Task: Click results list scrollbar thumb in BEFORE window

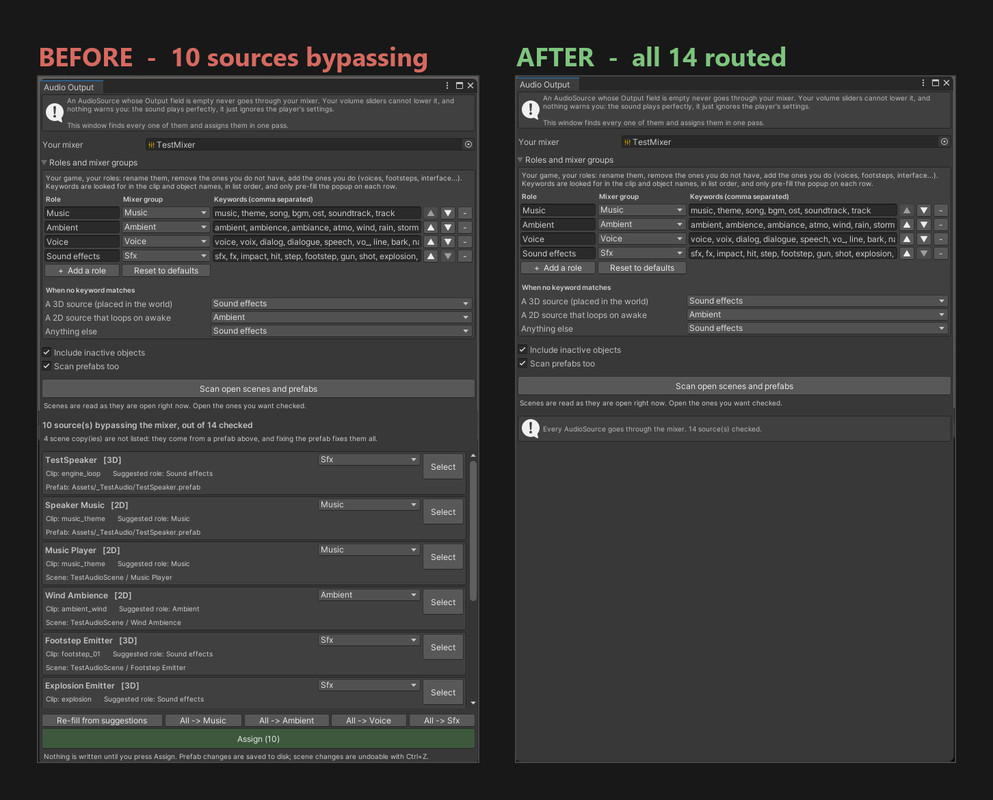Action: (x=473, y=531)
